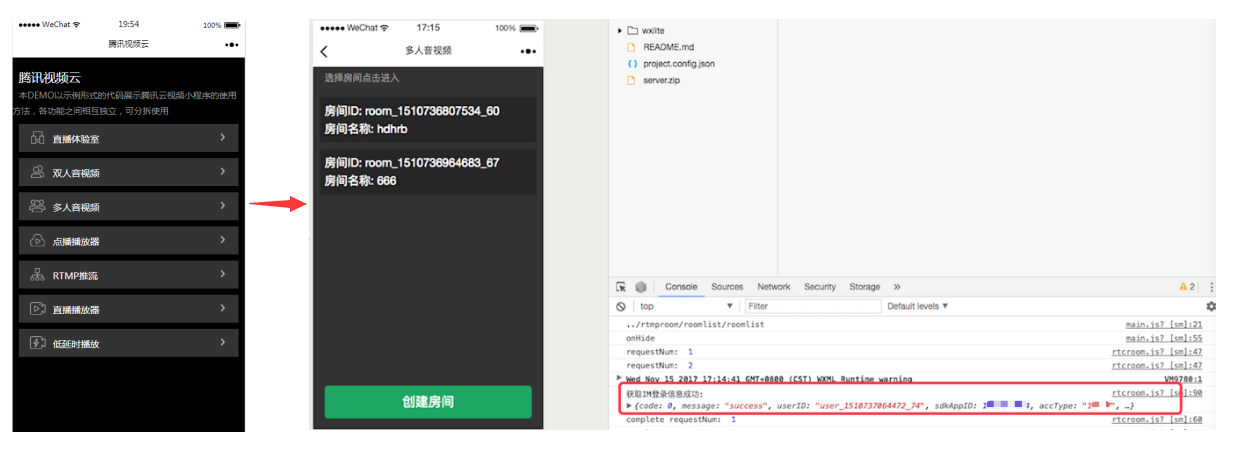The width and height of the screenshot is (1237, 462).
Task: Open the more menu dots on the 腾讯视频云 screen
Action: click(x=231, y=44)
